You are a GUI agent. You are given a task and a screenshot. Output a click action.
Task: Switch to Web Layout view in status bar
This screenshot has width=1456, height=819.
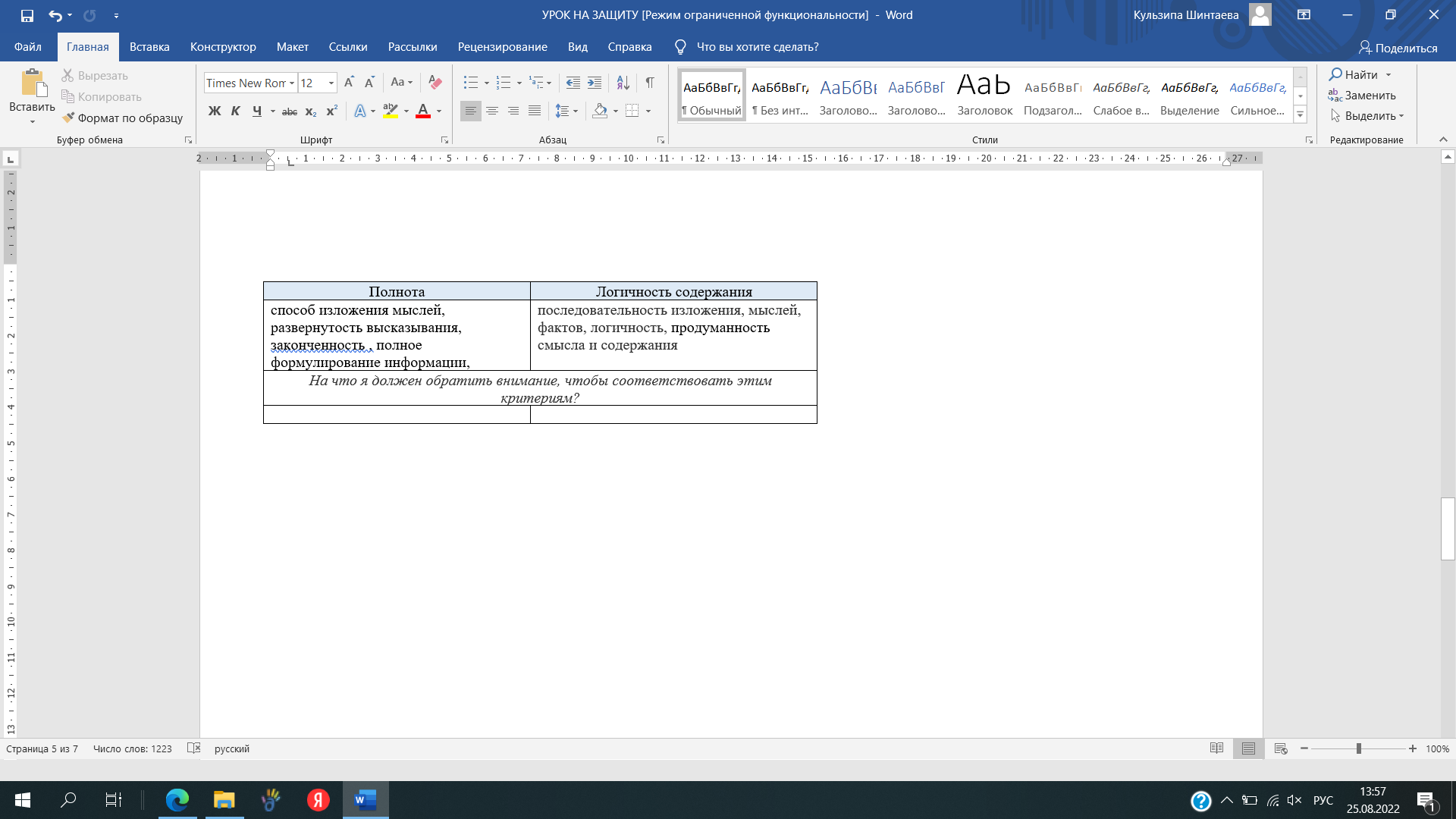[1281, 748]
